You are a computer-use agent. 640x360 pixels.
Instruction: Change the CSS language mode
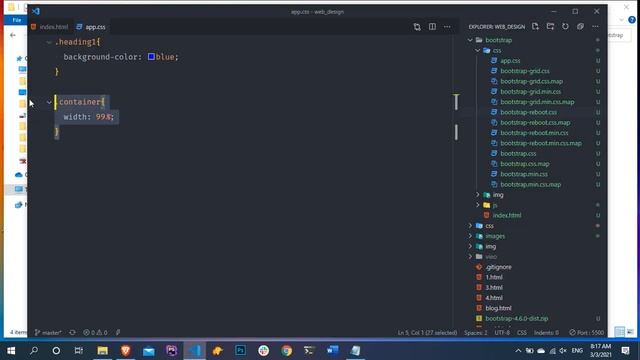[x=522, y=333]
